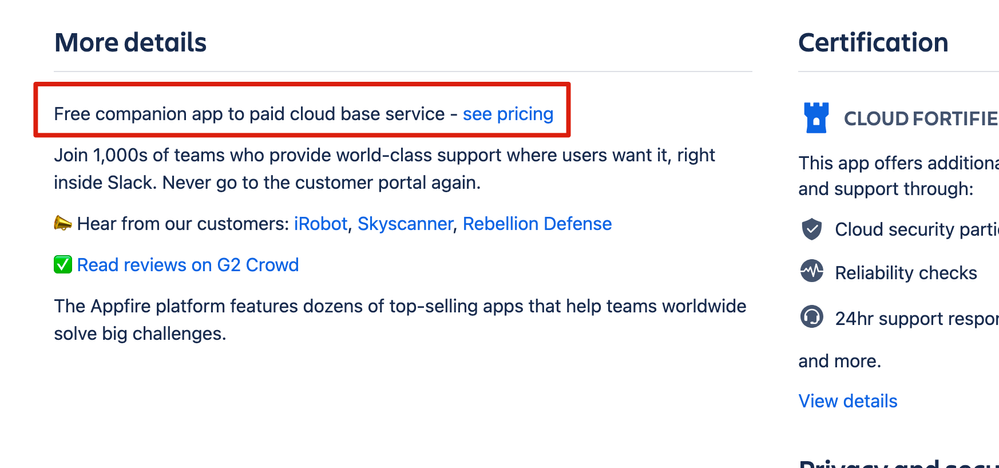Click the reliability checks pulse icon
This screenshot has width=999, height=468.
click(812, 273)
